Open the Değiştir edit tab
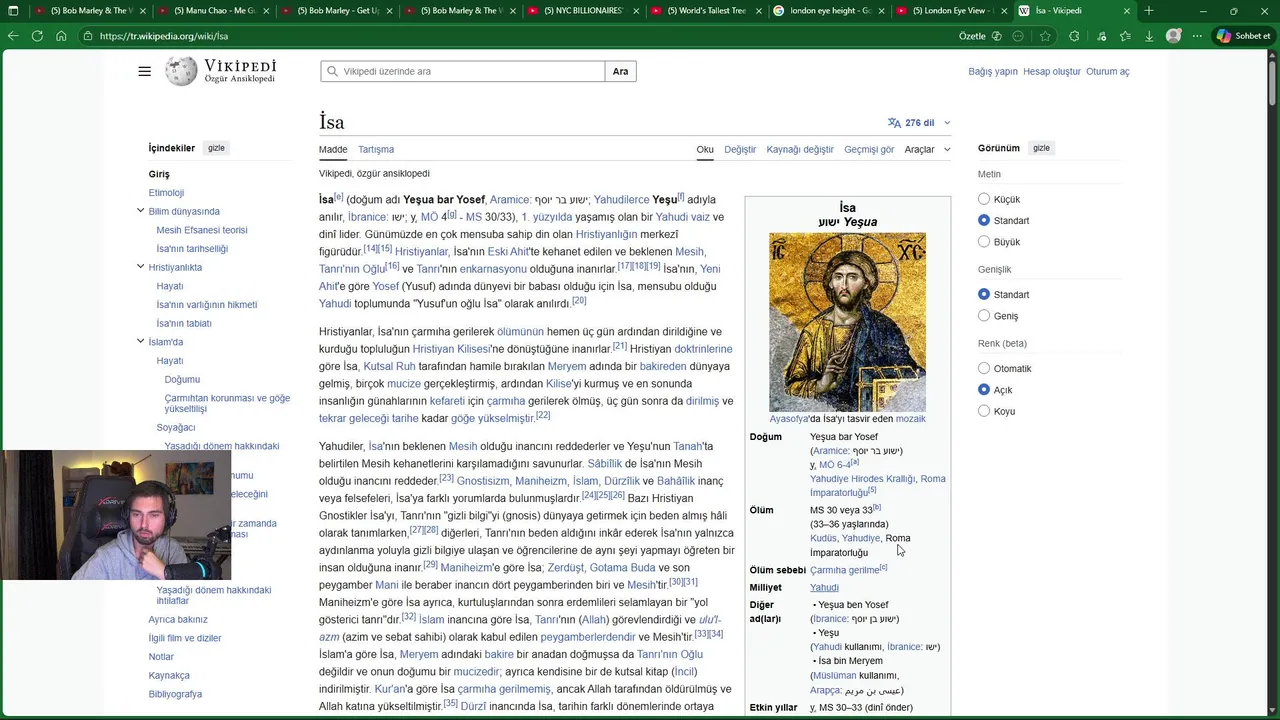This screenshot has width=1280, height=720. [740, 149]
